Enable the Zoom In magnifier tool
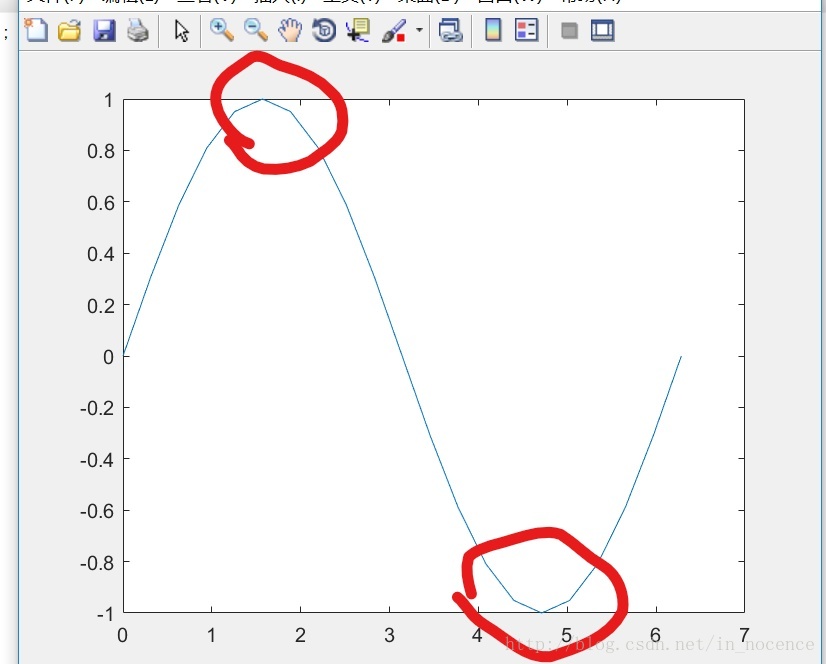Image resolution: width=826 pixels, height=664 pixels. (221, 31)
